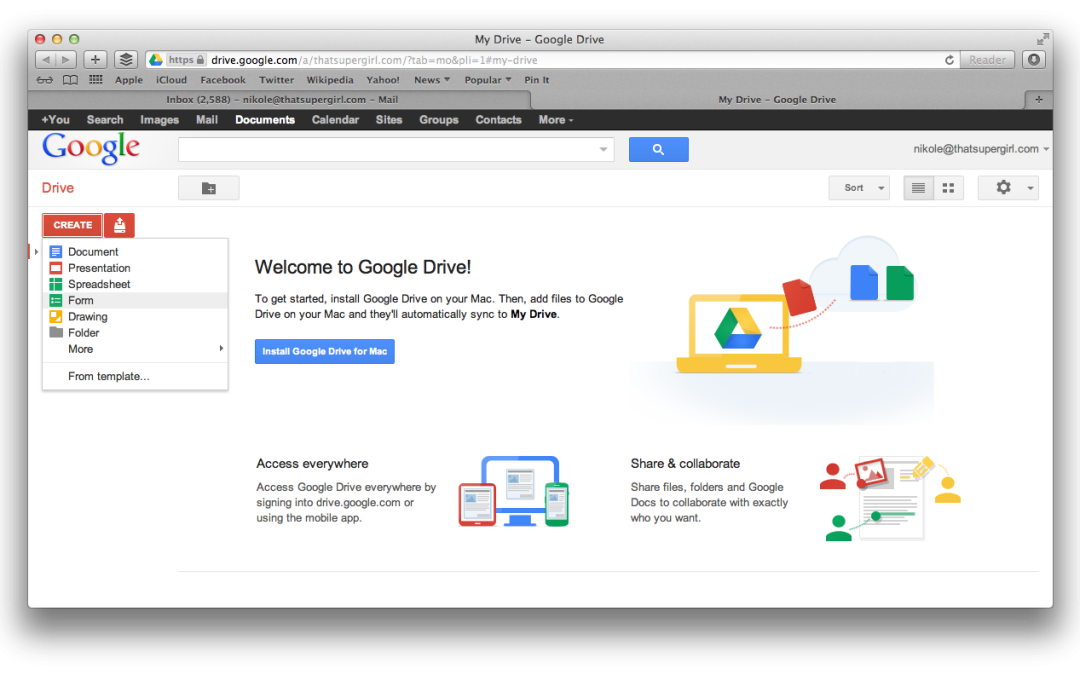Open the Facebook bookmark
The width and height of the screenshot is (1080, 675).
click(223, 80)
